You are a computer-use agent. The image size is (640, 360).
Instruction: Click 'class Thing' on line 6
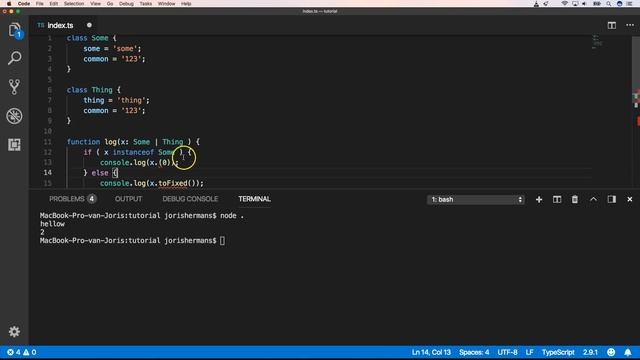click(x=89, y=90)
